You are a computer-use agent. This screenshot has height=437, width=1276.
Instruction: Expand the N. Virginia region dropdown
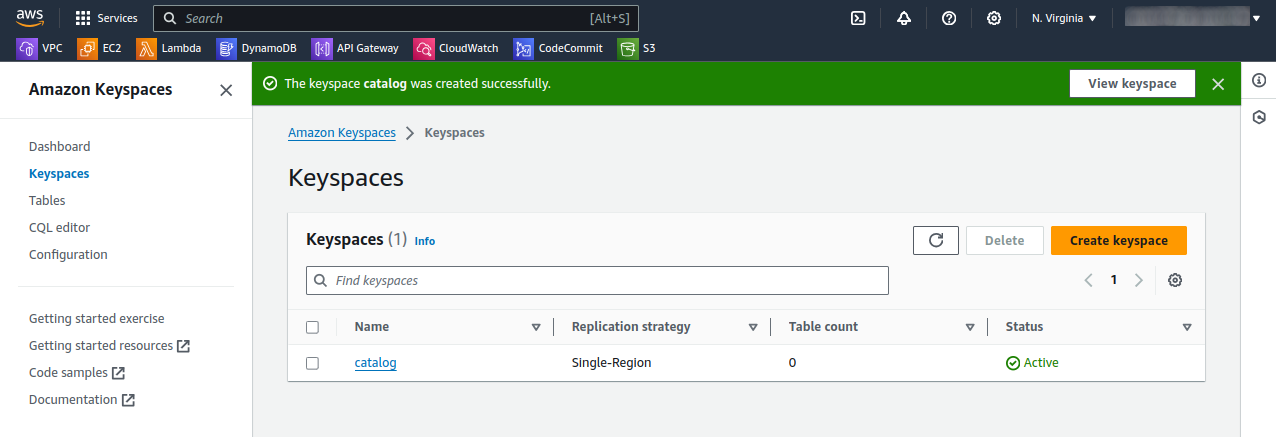point(1064,18)
